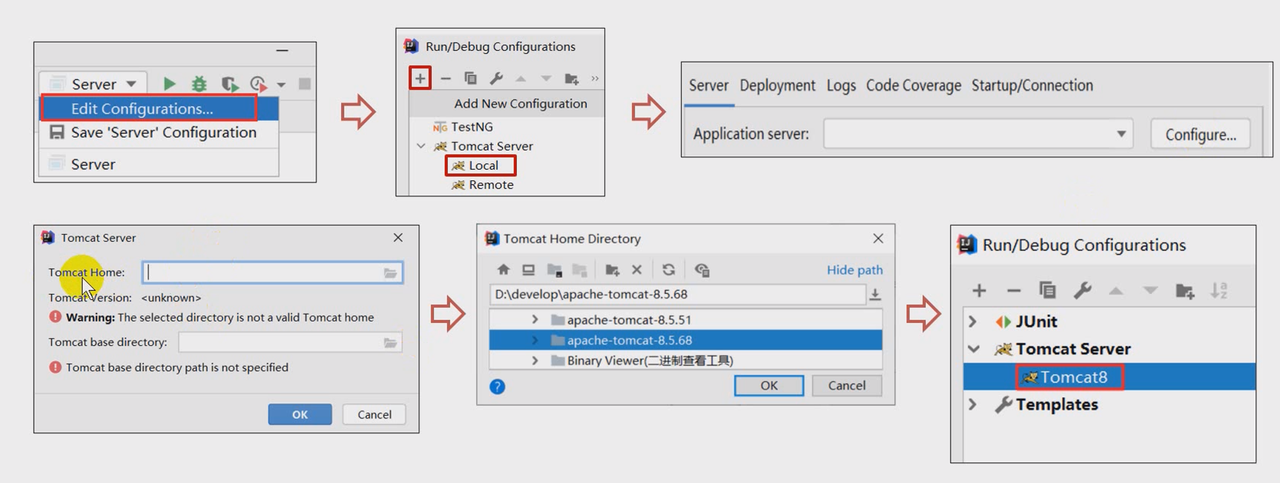
Task: Run 'Server' with coverage shield icon
Action: point(229,84)
